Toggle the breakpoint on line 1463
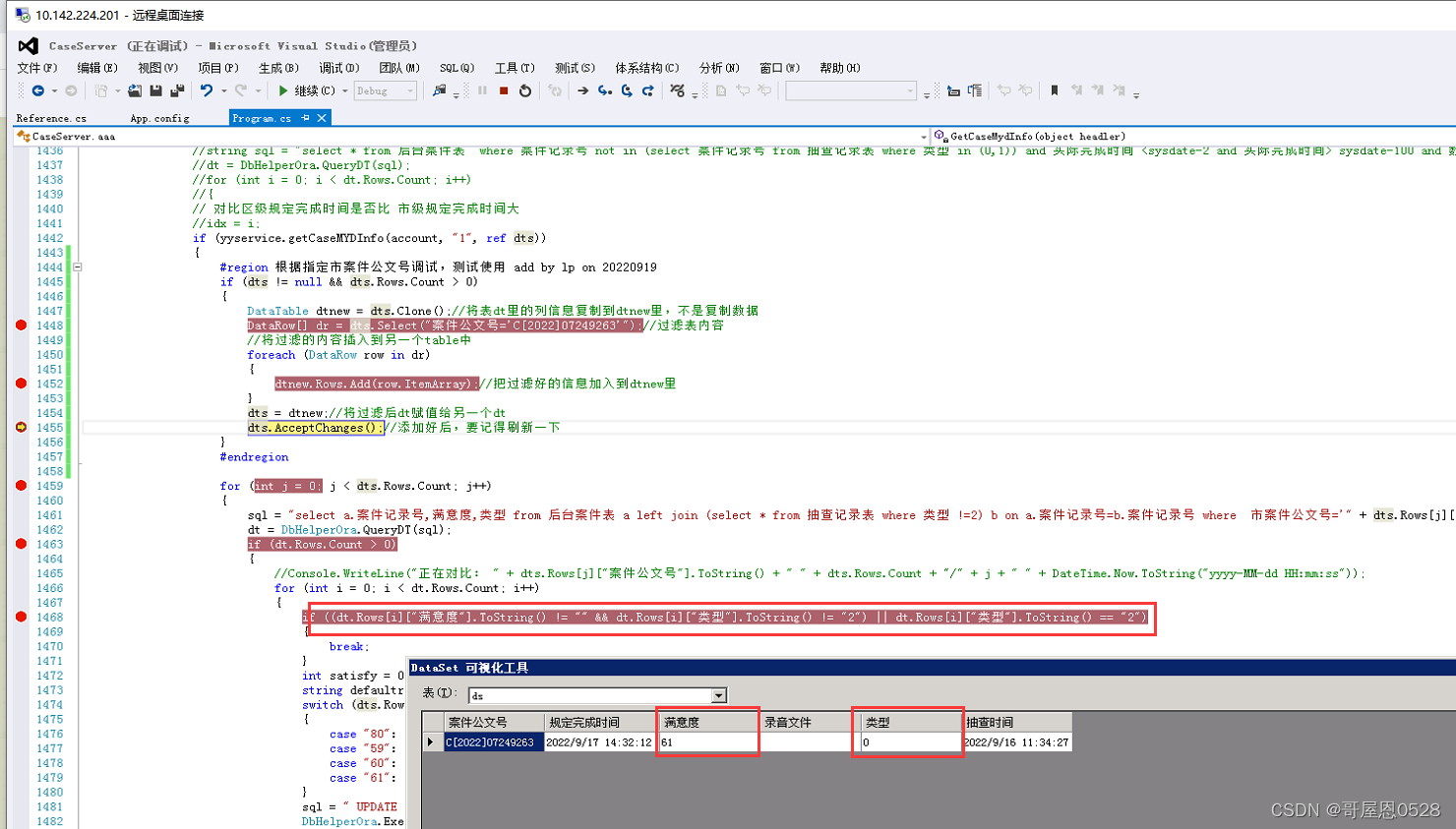 22,544
